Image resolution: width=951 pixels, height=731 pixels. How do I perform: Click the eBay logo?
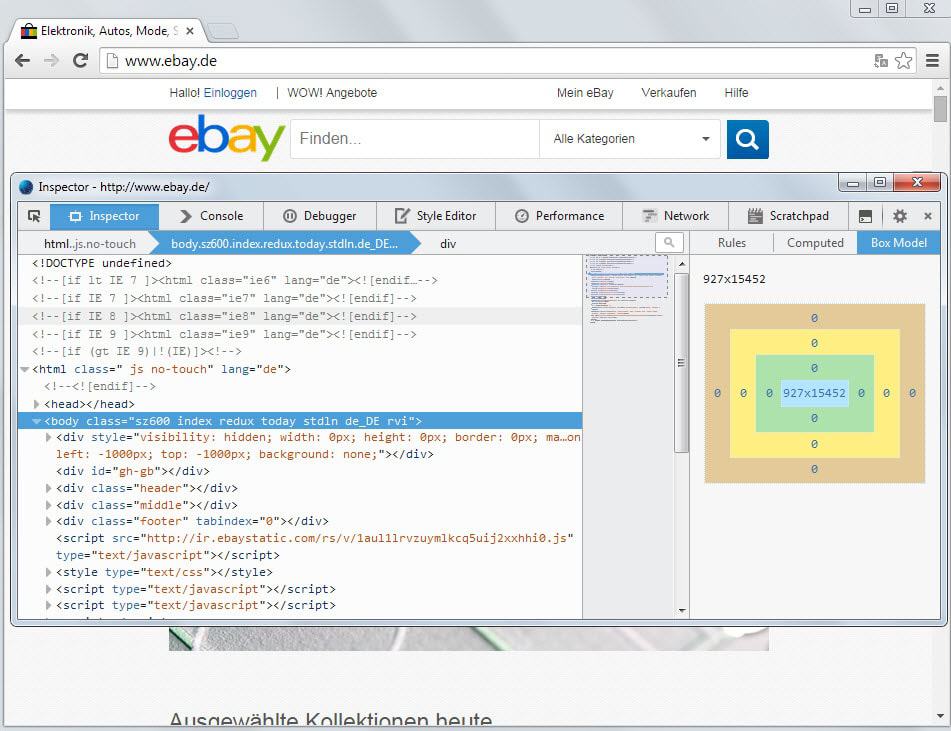[x=227, y=138]
